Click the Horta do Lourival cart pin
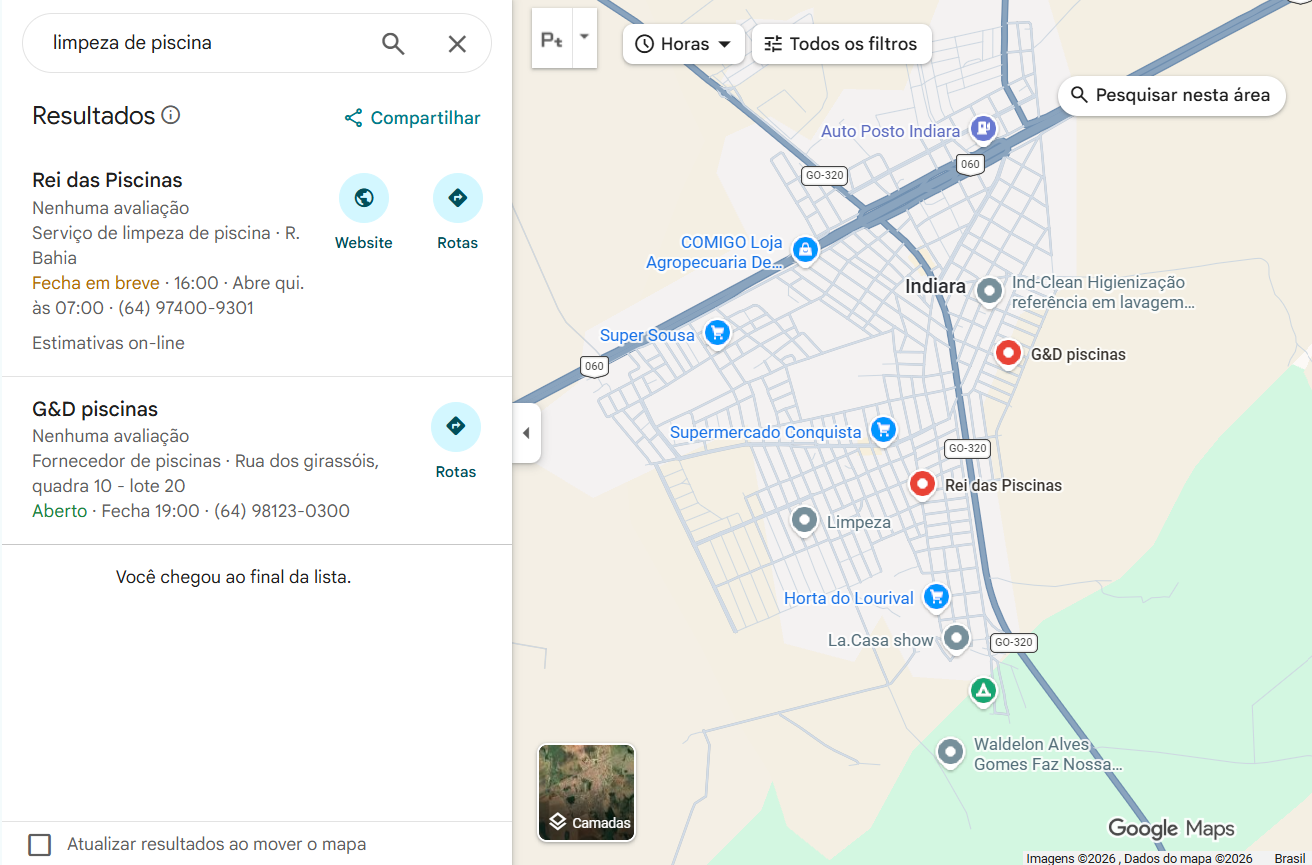 [x=936, y=596]
